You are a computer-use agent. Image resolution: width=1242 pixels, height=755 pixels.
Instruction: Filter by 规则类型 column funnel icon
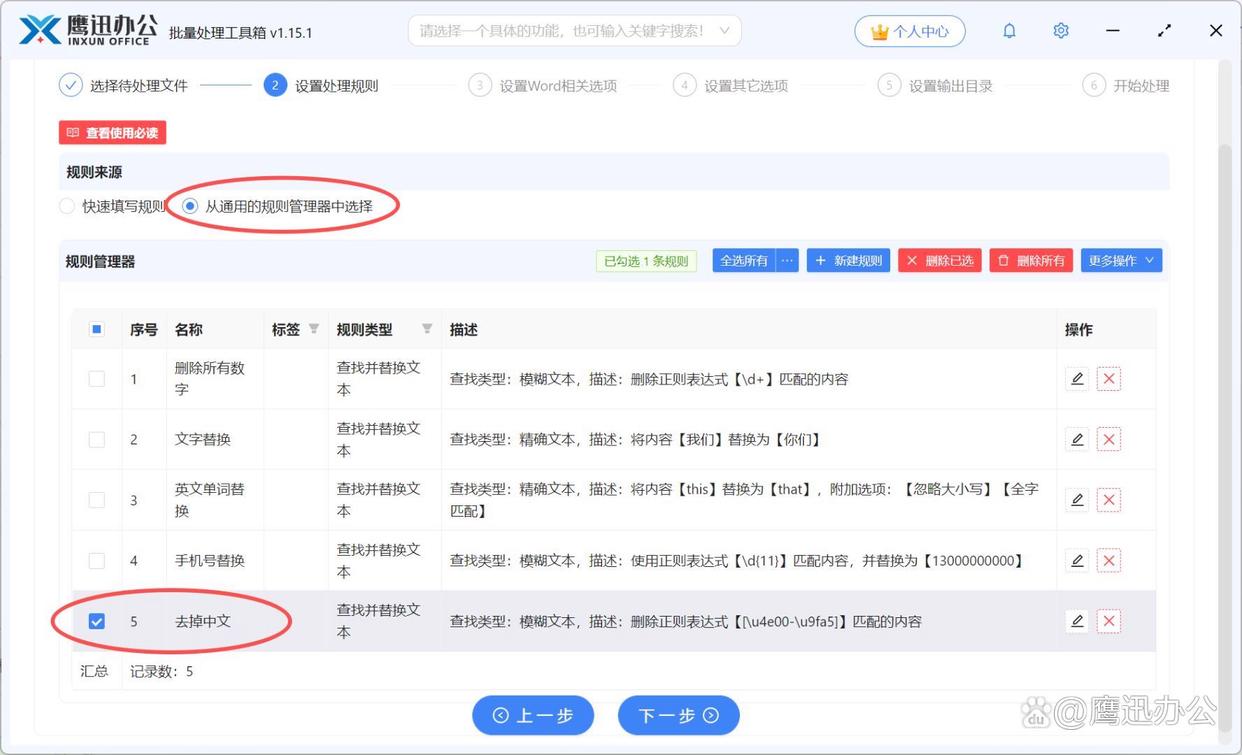(x=427, y=329)
